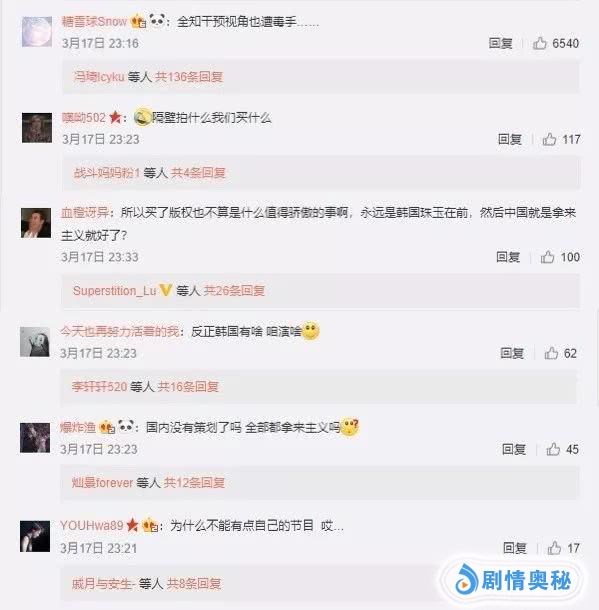Open username 今天也再努力活着的我

(120, 331)
